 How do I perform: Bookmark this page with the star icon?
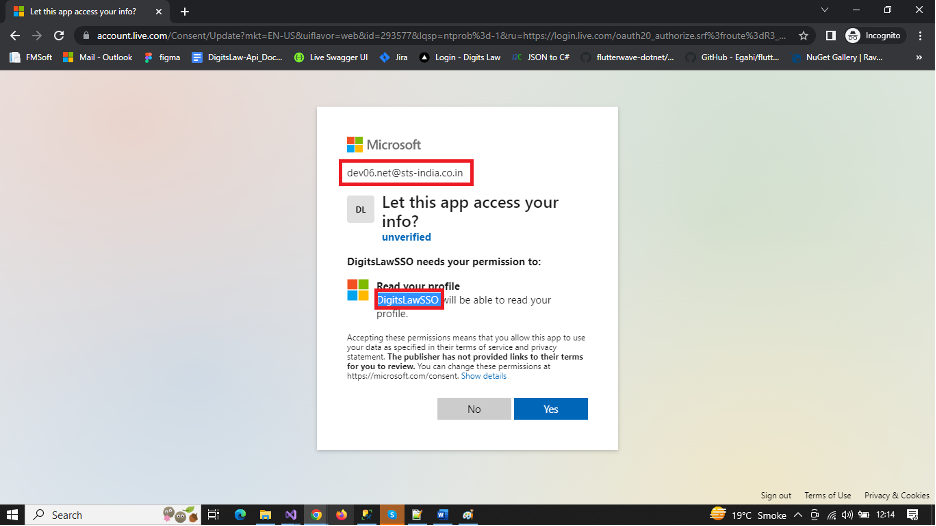pyautogui.click(x=803, y=35)
